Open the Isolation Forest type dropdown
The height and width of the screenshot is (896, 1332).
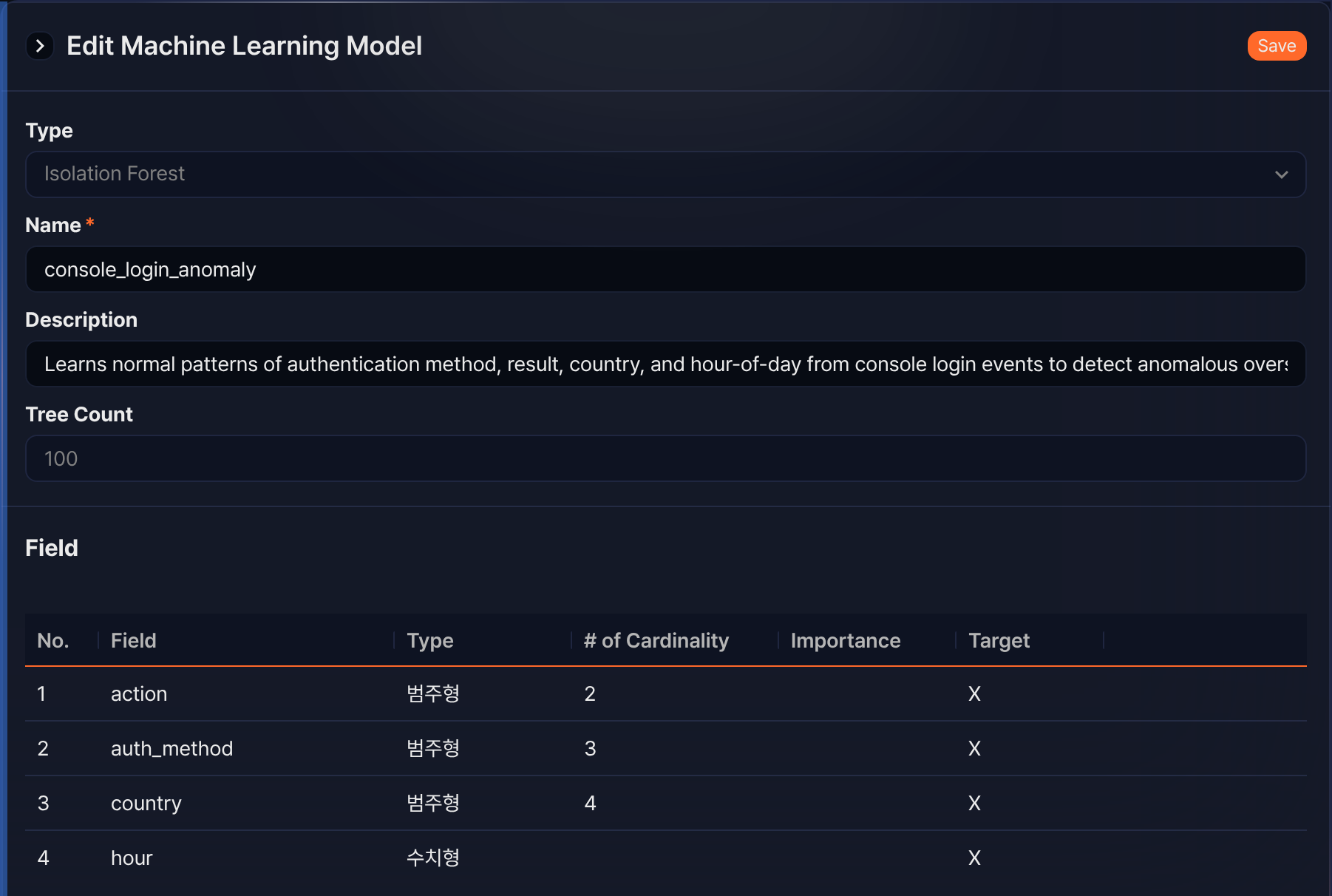point(665,174)
